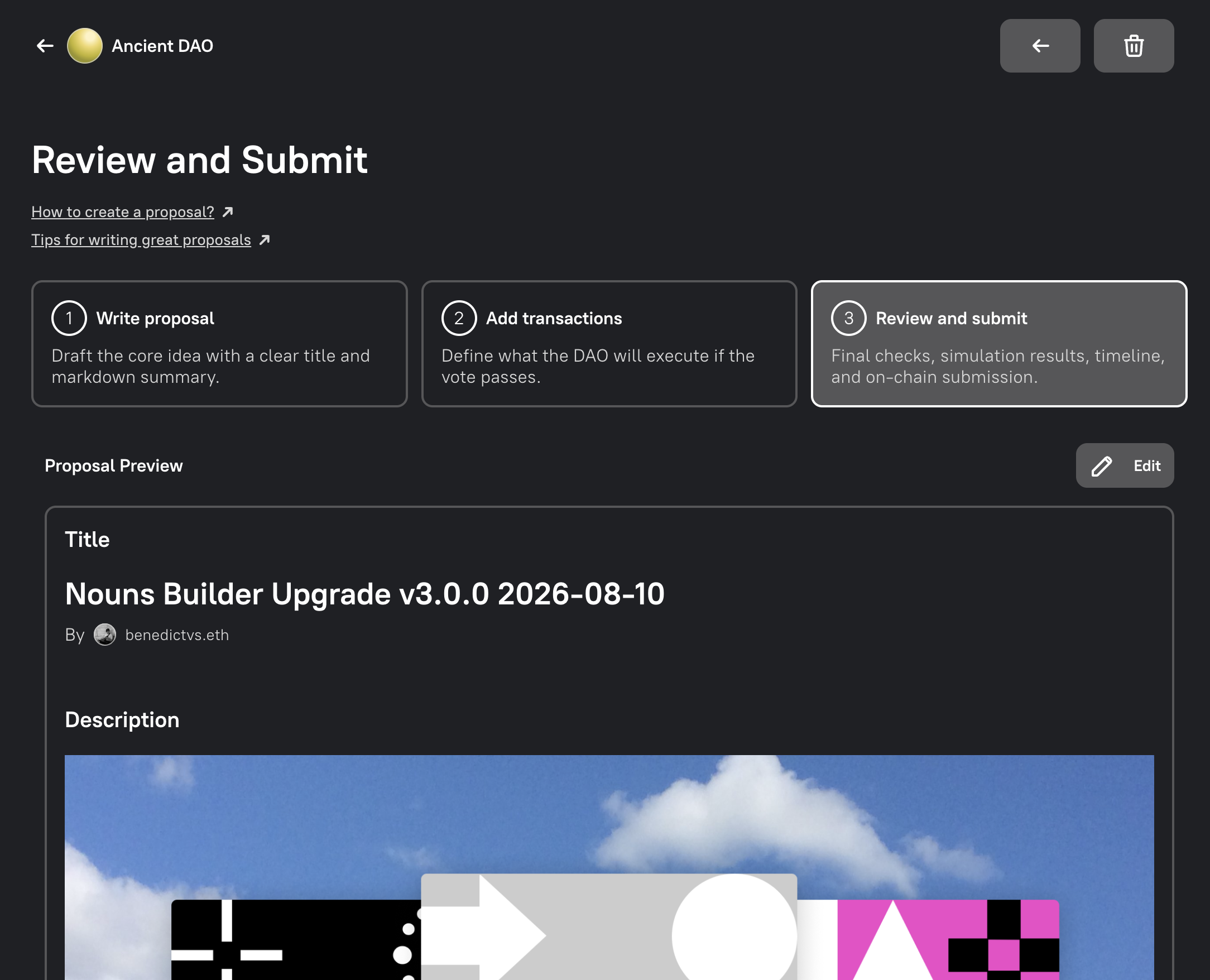Click the arrow icon after Tips for writing great proposals
Screen dimensions: 1210x980
coord(264,240)
